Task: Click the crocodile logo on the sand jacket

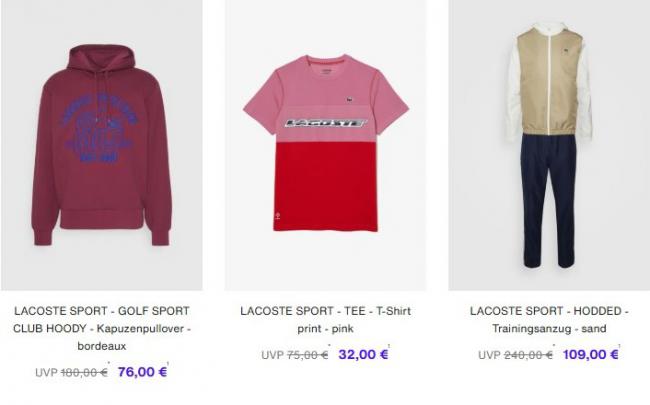Action: coord(566,52)
